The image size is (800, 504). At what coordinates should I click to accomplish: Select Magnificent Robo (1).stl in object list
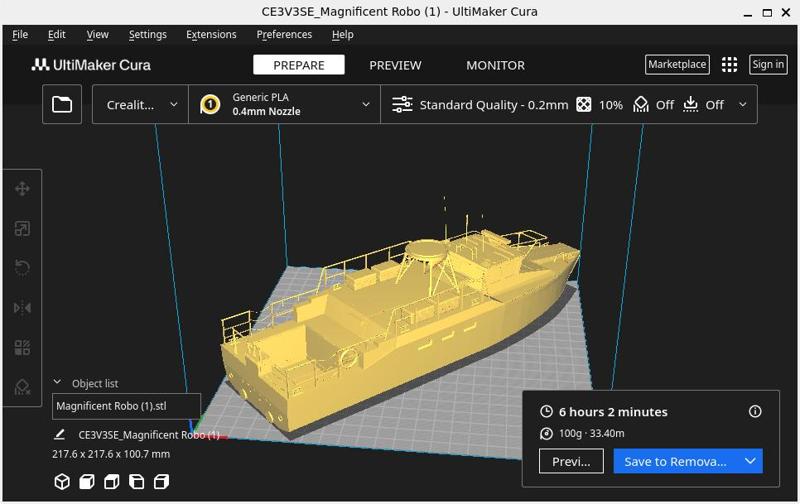126,406
